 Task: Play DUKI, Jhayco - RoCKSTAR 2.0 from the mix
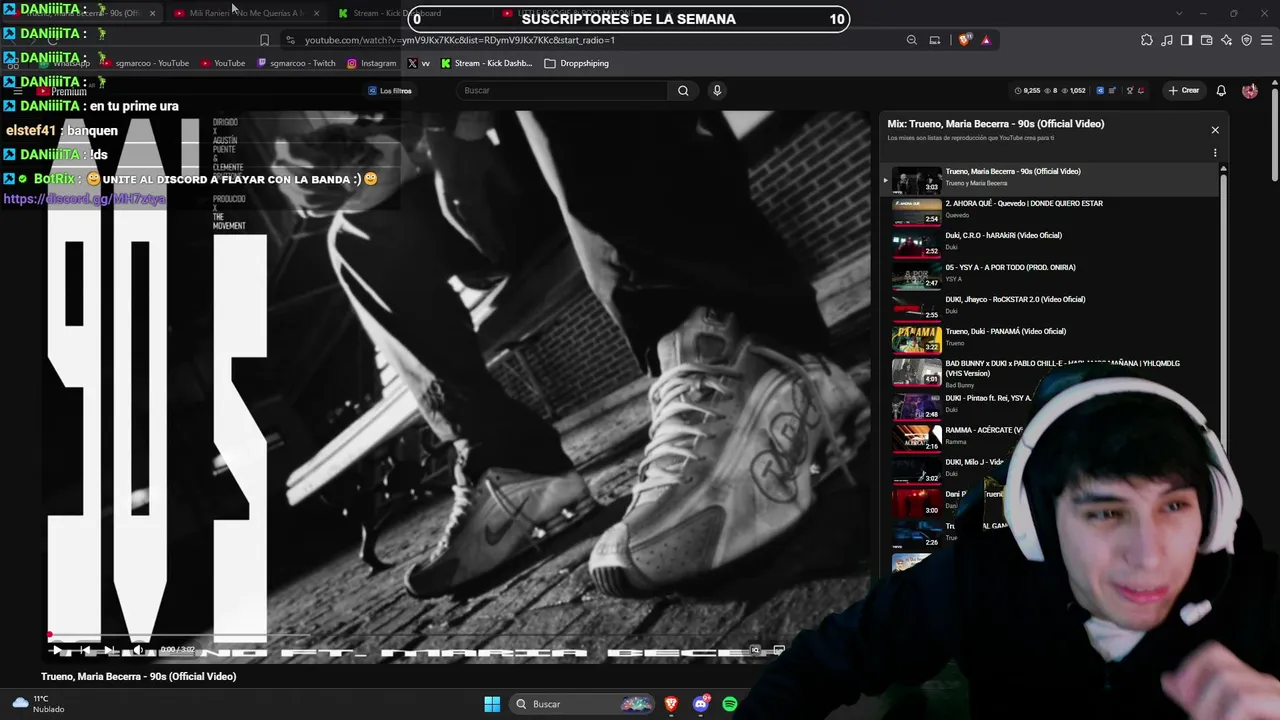pos(1050,309)
